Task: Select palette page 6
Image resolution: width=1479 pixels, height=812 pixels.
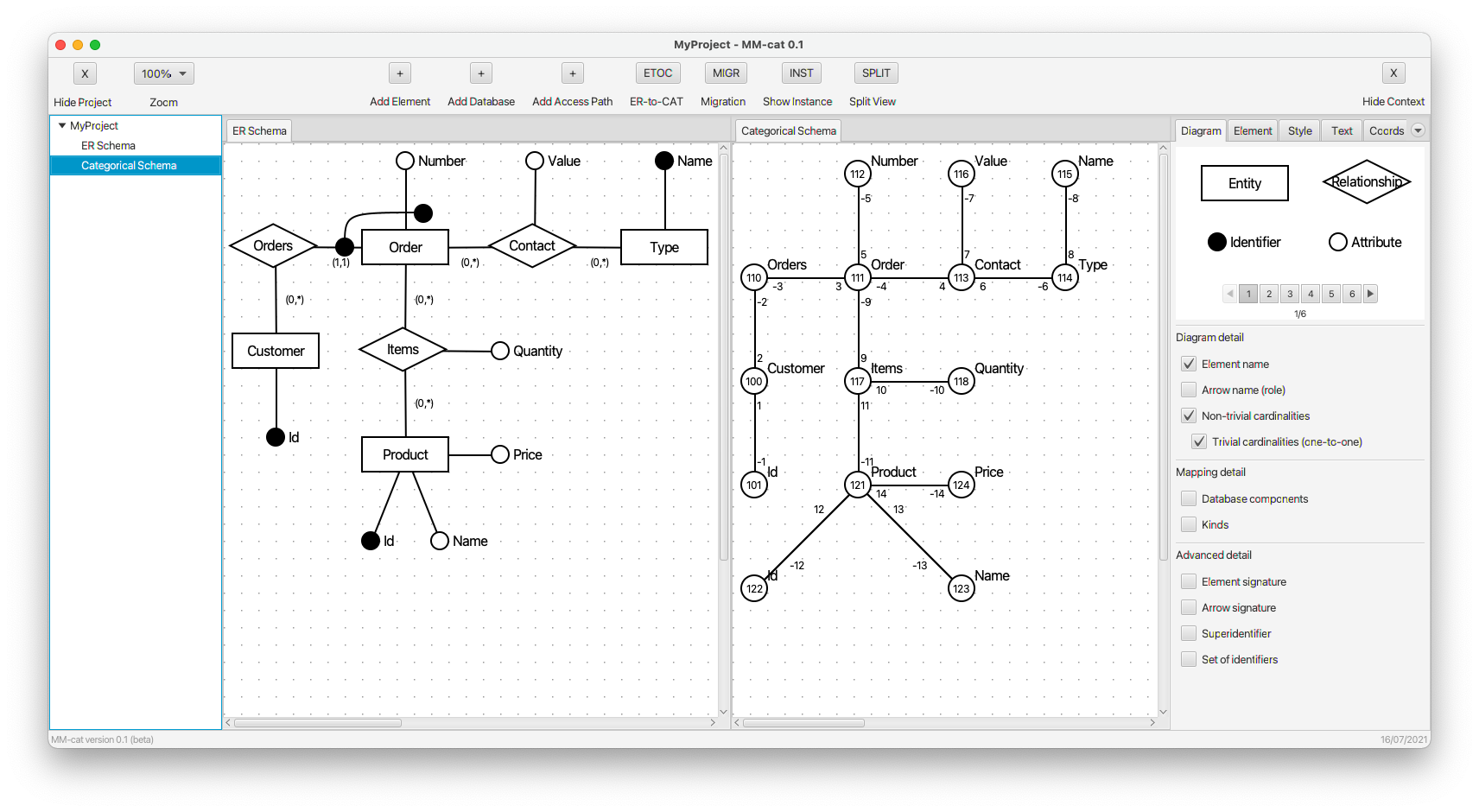Action: coord(1352,294)
